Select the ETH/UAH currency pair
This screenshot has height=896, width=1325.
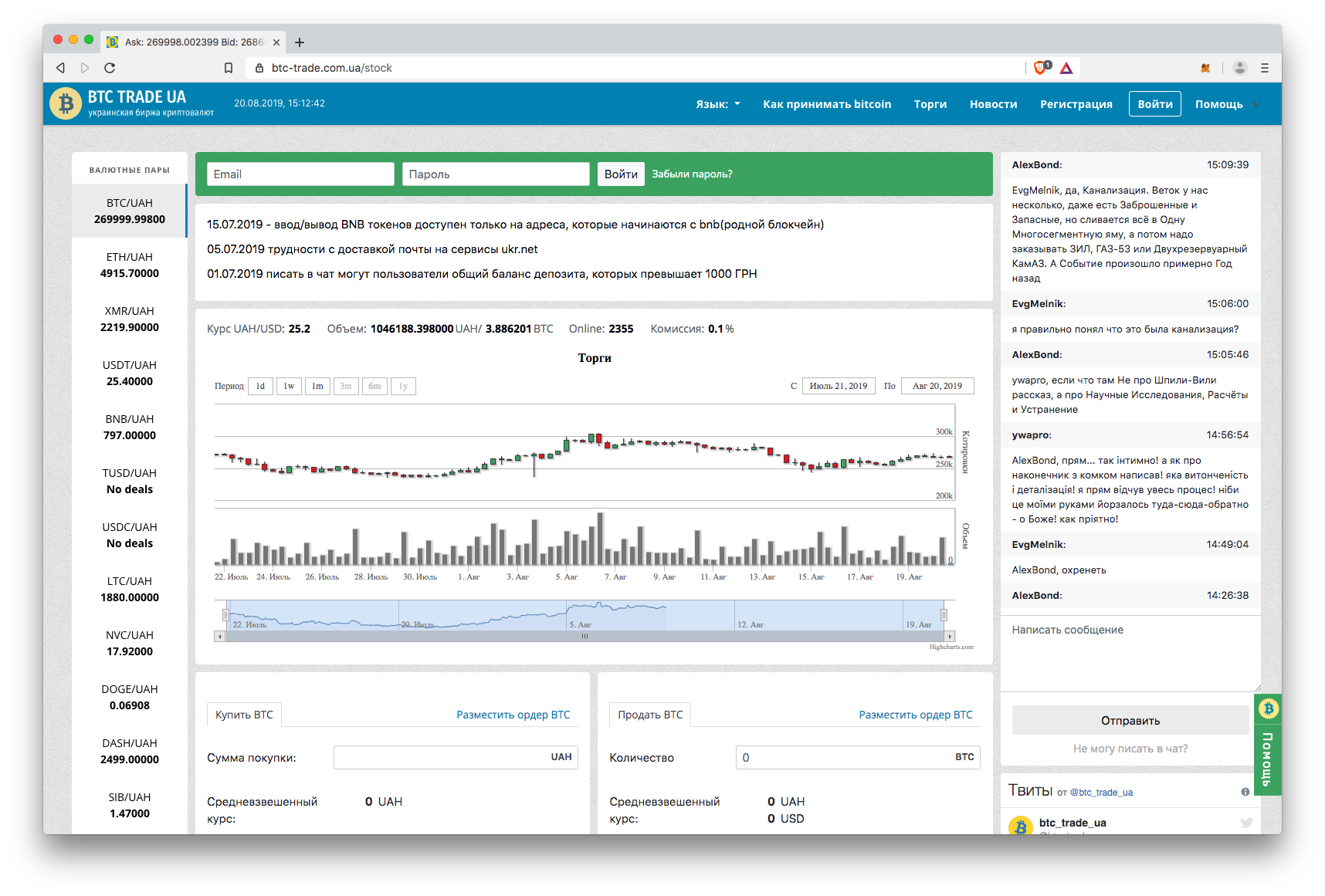(130, 265)
